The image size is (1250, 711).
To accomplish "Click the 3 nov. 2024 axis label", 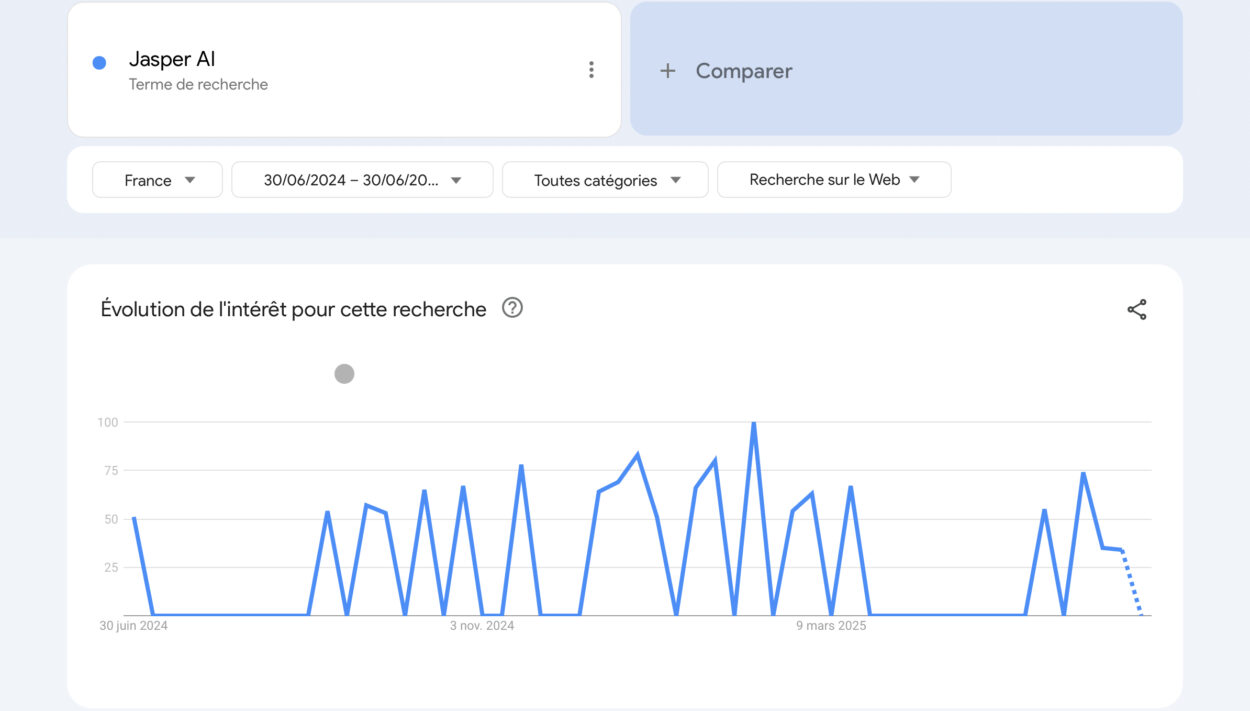I will pos(482,626).
